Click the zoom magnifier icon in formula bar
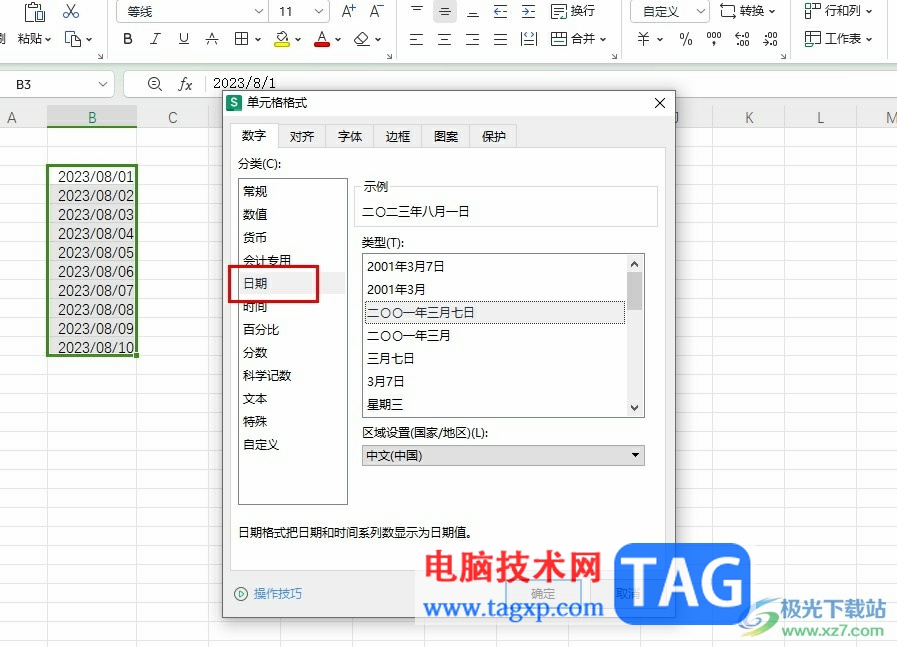This screenshot has height=647, width=897. click(154, 84)
